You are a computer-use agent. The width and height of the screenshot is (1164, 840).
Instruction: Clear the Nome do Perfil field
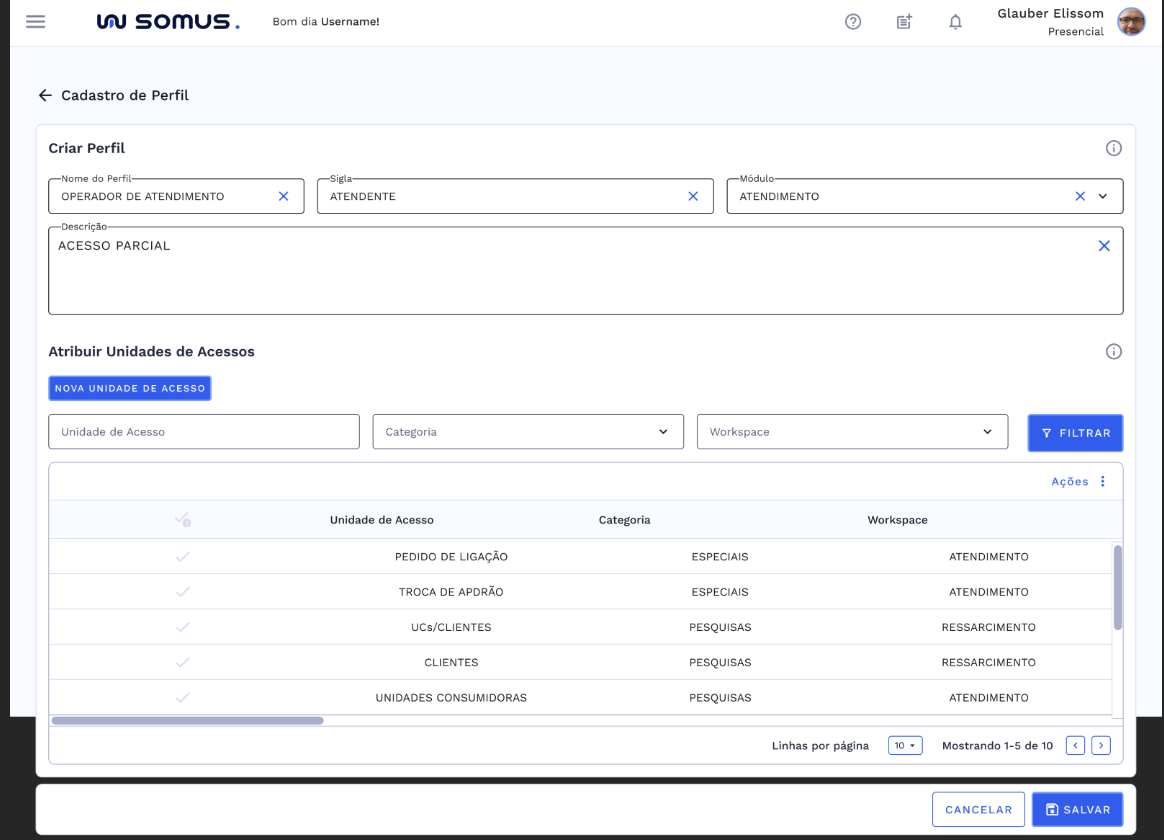pos(283,196)
